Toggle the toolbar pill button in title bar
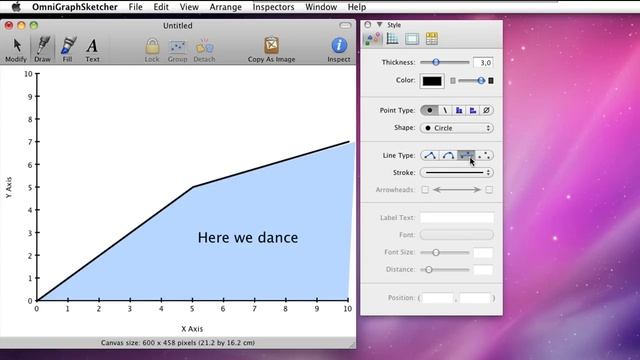The image size is (640, 360). click(345, 25)
